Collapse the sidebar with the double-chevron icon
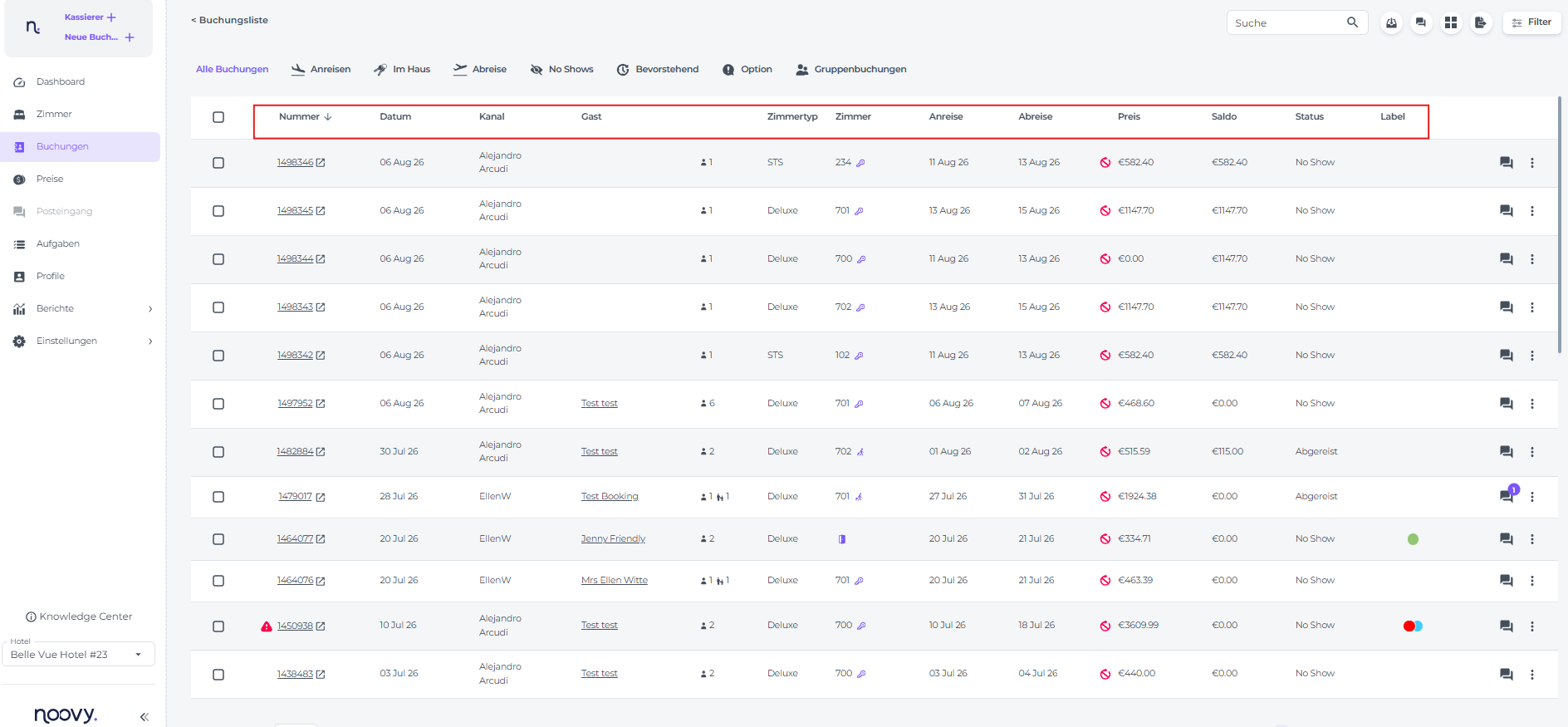Screen dimensions: 1568x727 (144, 716)
